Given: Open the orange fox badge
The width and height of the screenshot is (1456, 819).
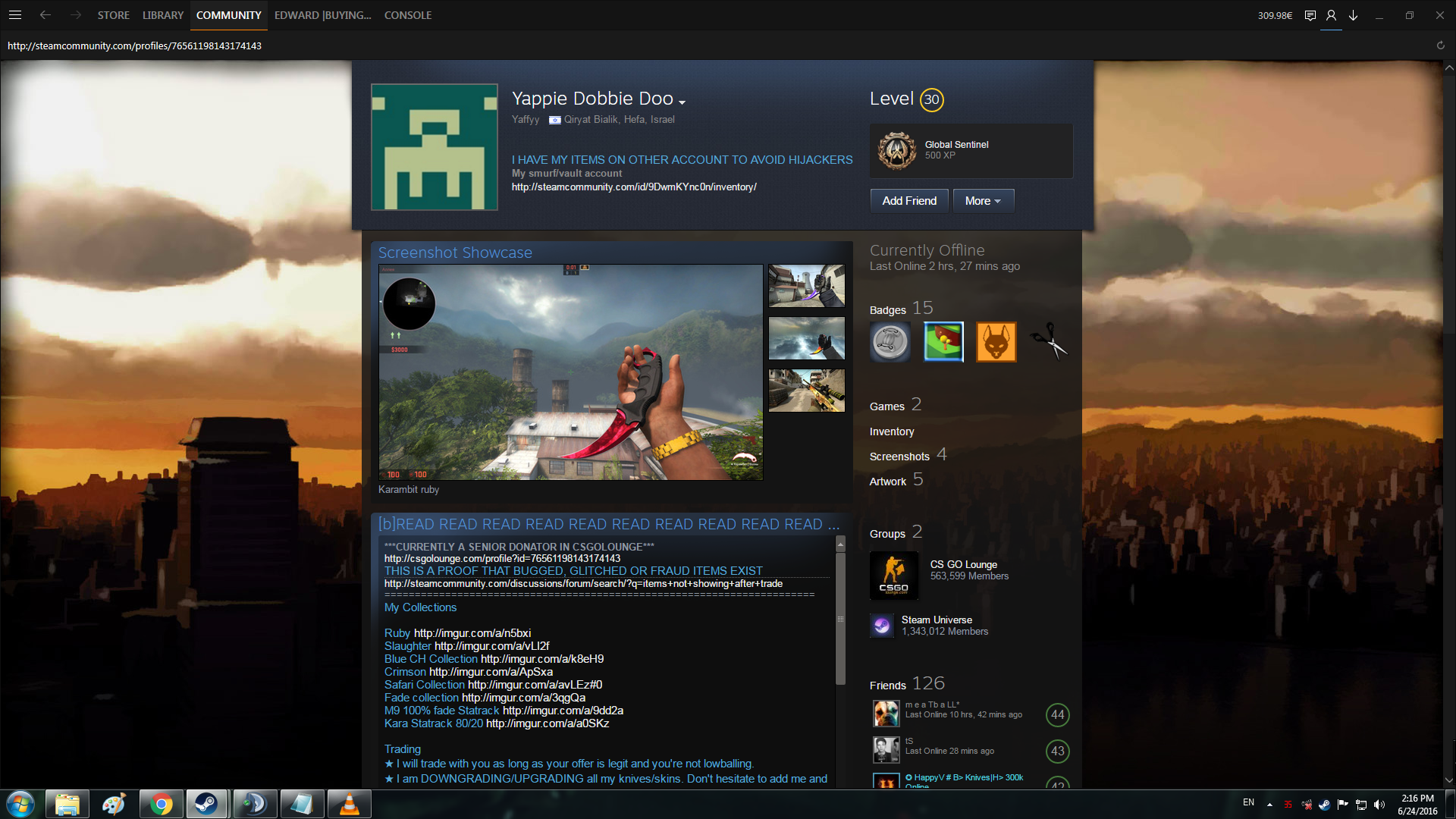Looking at the screenshot, I should click(x=996, y=342).
